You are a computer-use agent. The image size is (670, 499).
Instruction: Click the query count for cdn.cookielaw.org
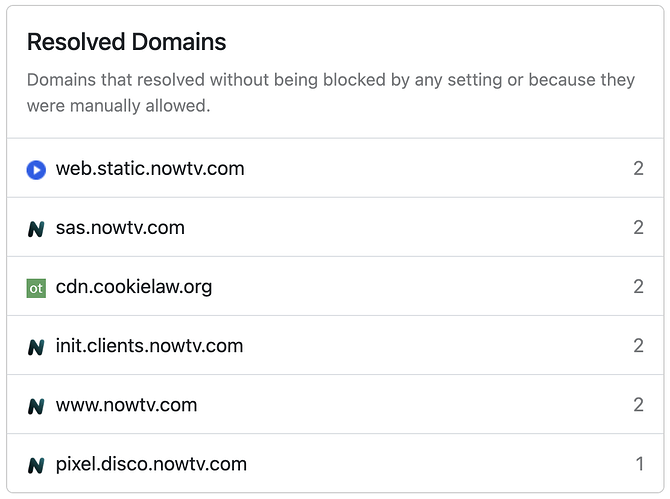pos(638,287)
